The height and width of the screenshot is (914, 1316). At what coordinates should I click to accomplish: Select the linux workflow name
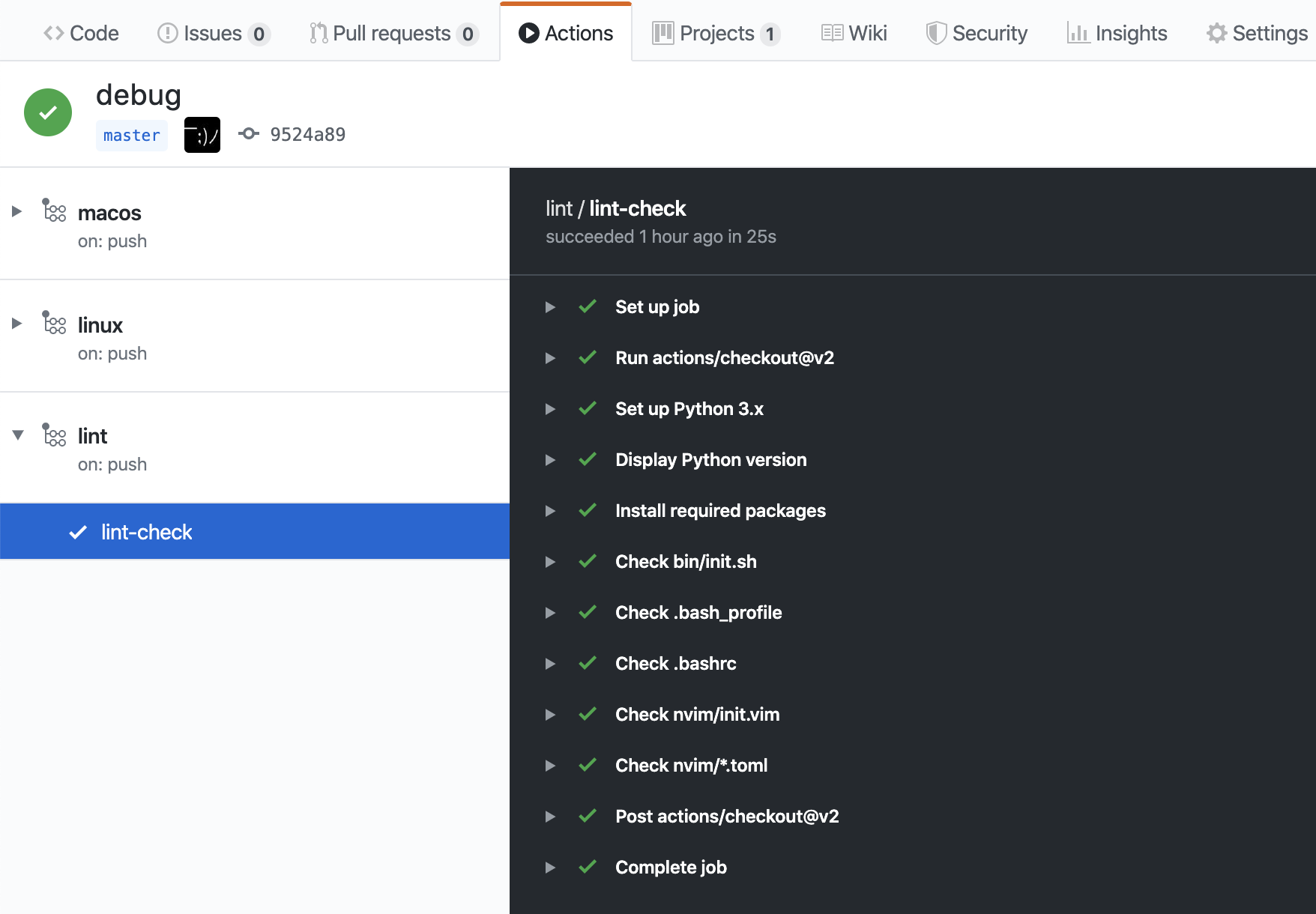(x=100, y=325)
